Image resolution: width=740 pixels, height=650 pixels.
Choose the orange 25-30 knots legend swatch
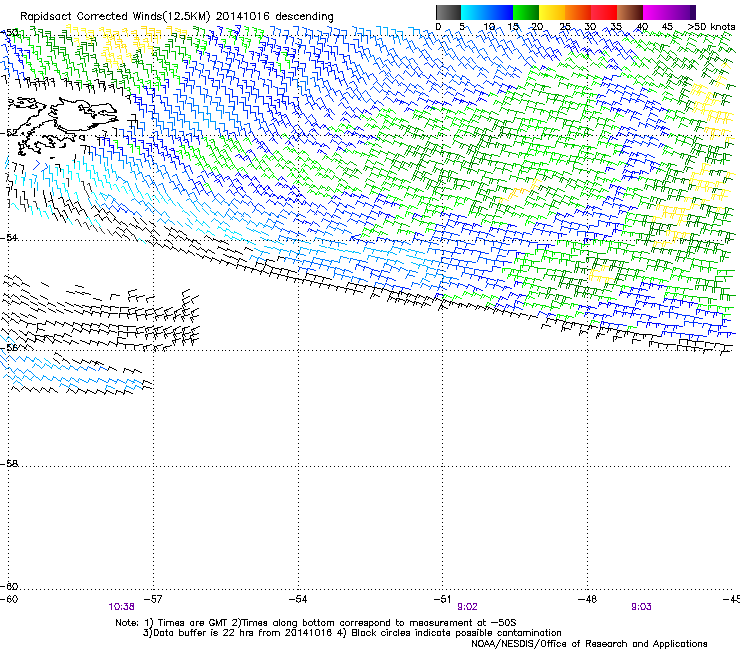point(578,12)
